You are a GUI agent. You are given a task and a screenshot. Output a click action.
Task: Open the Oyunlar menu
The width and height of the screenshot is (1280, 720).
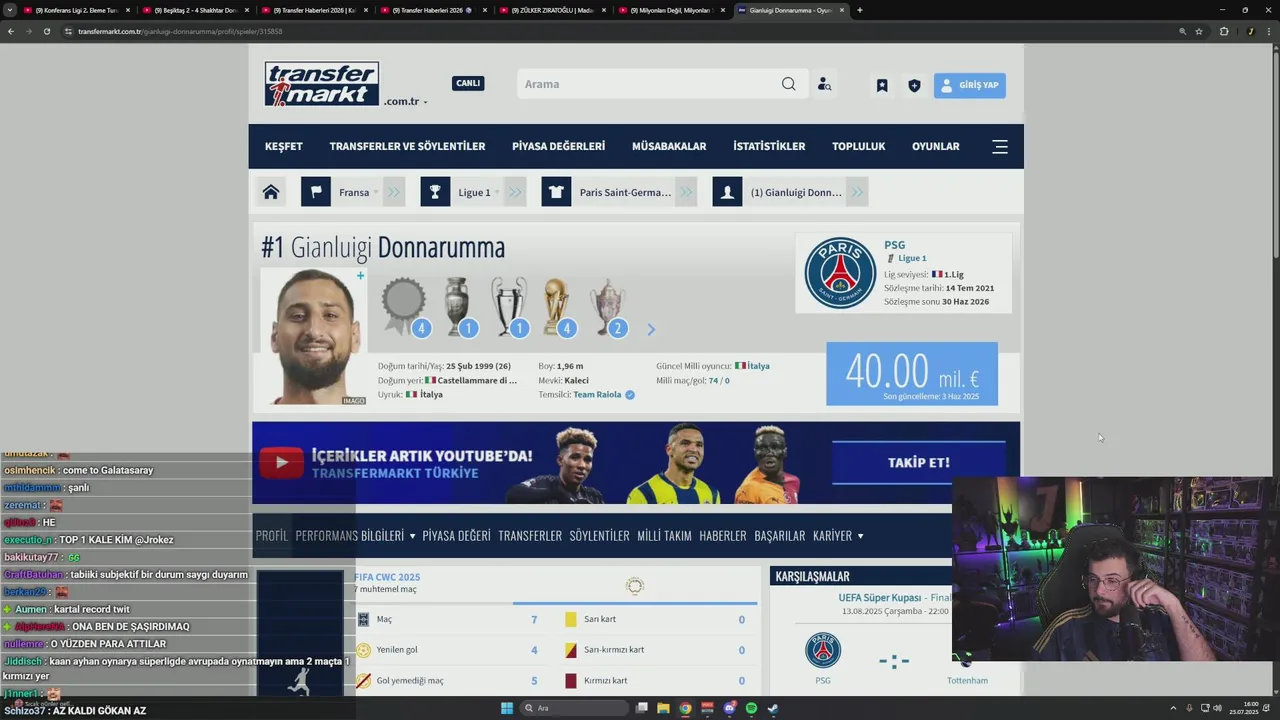click(936, 146)
